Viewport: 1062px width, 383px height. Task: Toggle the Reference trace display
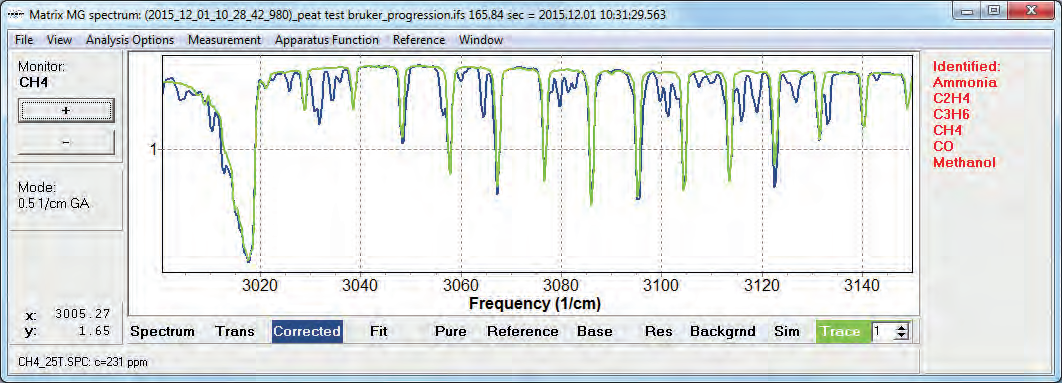(523, 331)
